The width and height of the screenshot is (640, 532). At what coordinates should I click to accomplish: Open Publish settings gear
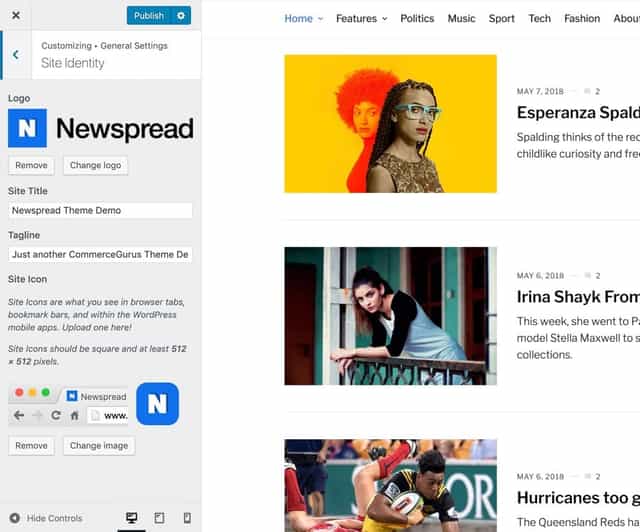[181, 16]
